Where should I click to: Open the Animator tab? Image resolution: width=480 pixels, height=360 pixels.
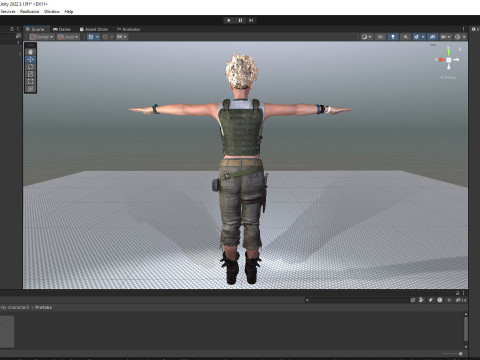click(129, 29)
